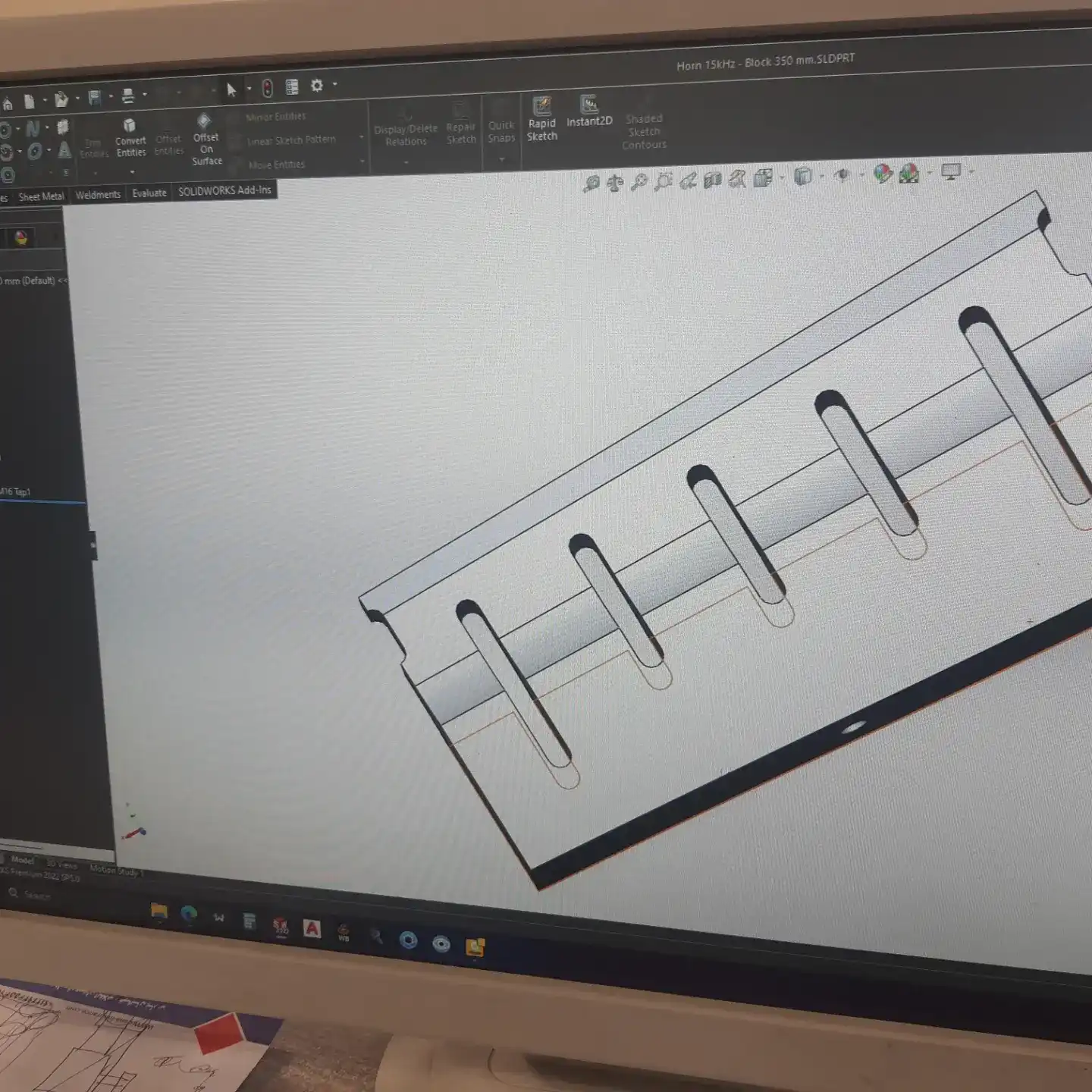Open the SOLIDWORKS Add-Ins tab
The image size is (1092, 1092).
[x=224, y=190]
